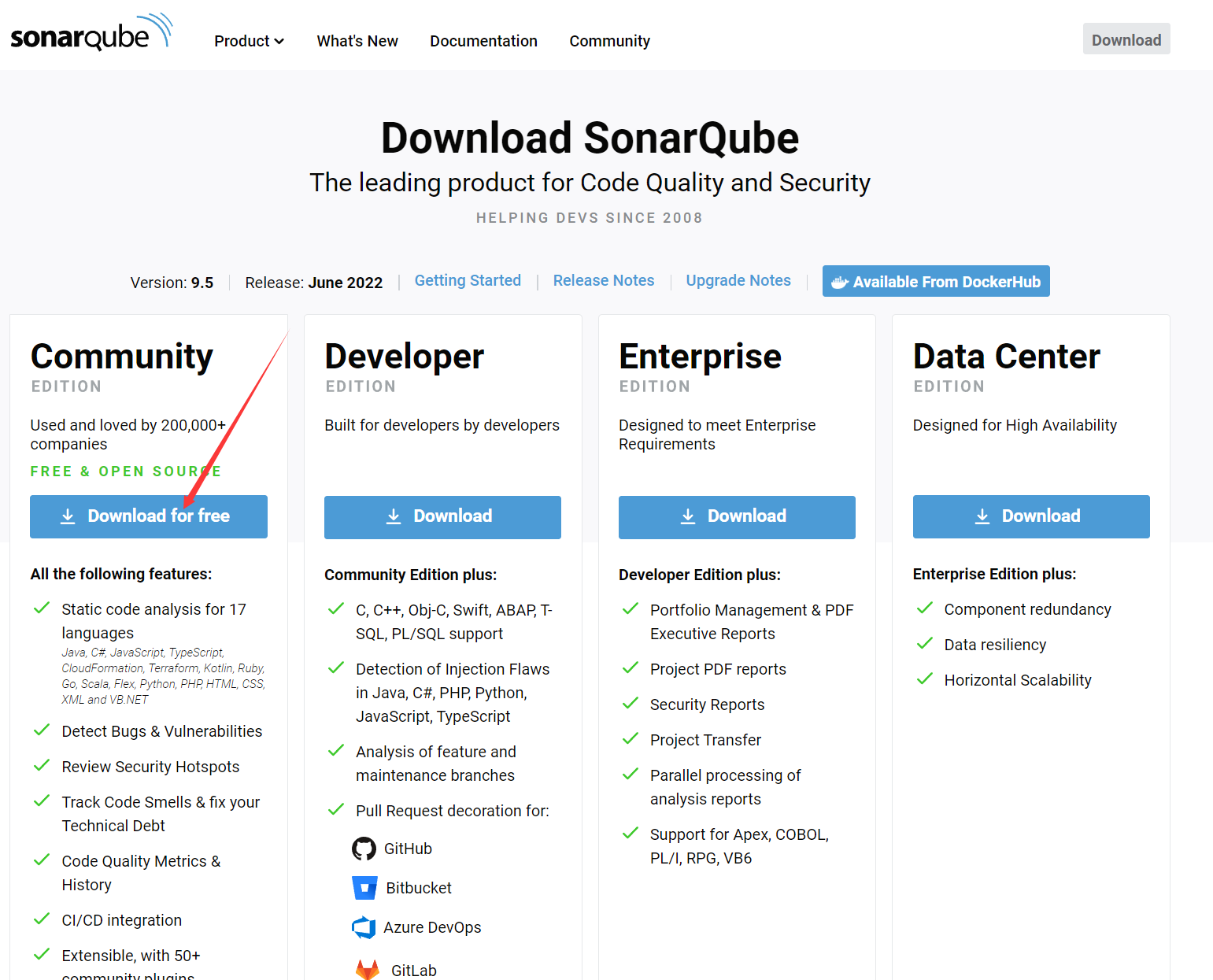Click checkmark beside Code Quality Metrics

pyautogui.click(x=42, y=860)
